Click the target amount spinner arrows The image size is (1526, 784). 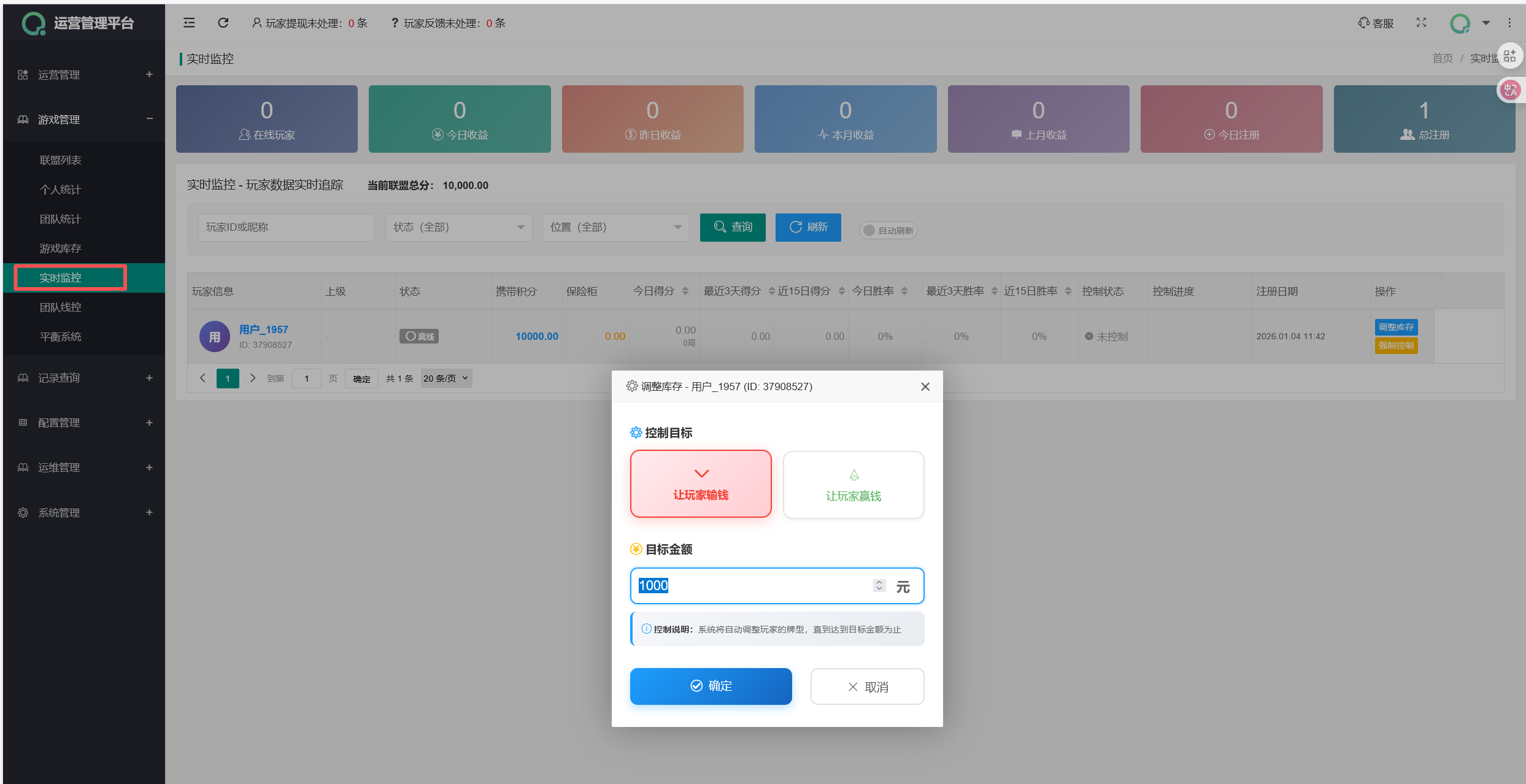coord(879,585)
